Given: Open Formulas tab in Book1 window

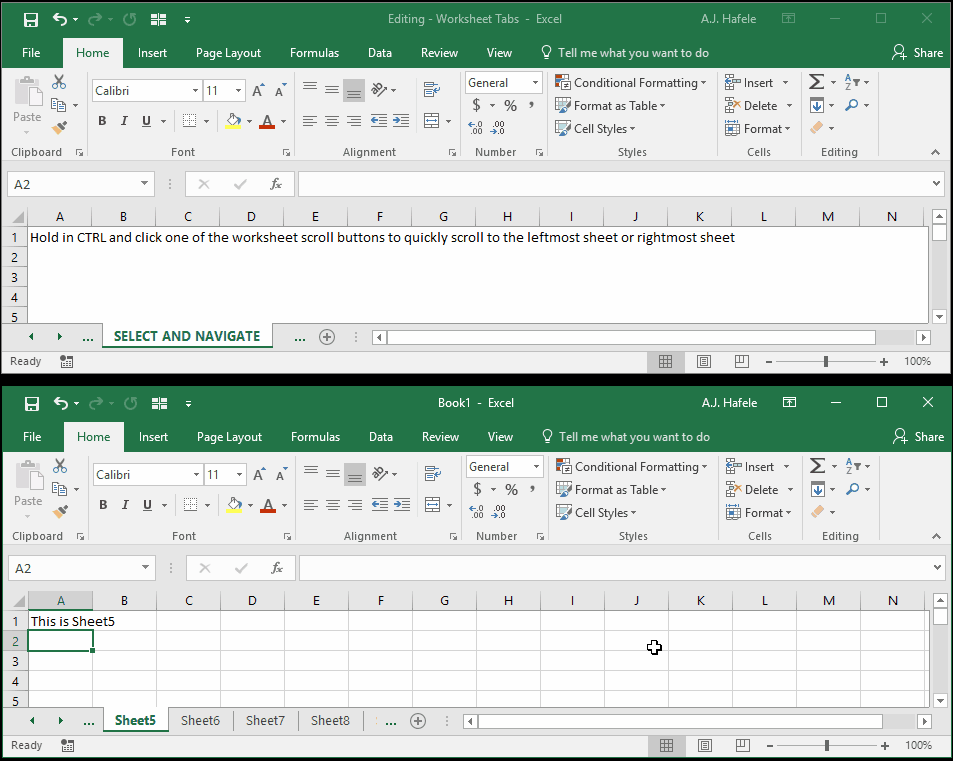Looking at the screenshot, I should pyautogui.click(x=315, y=437).
